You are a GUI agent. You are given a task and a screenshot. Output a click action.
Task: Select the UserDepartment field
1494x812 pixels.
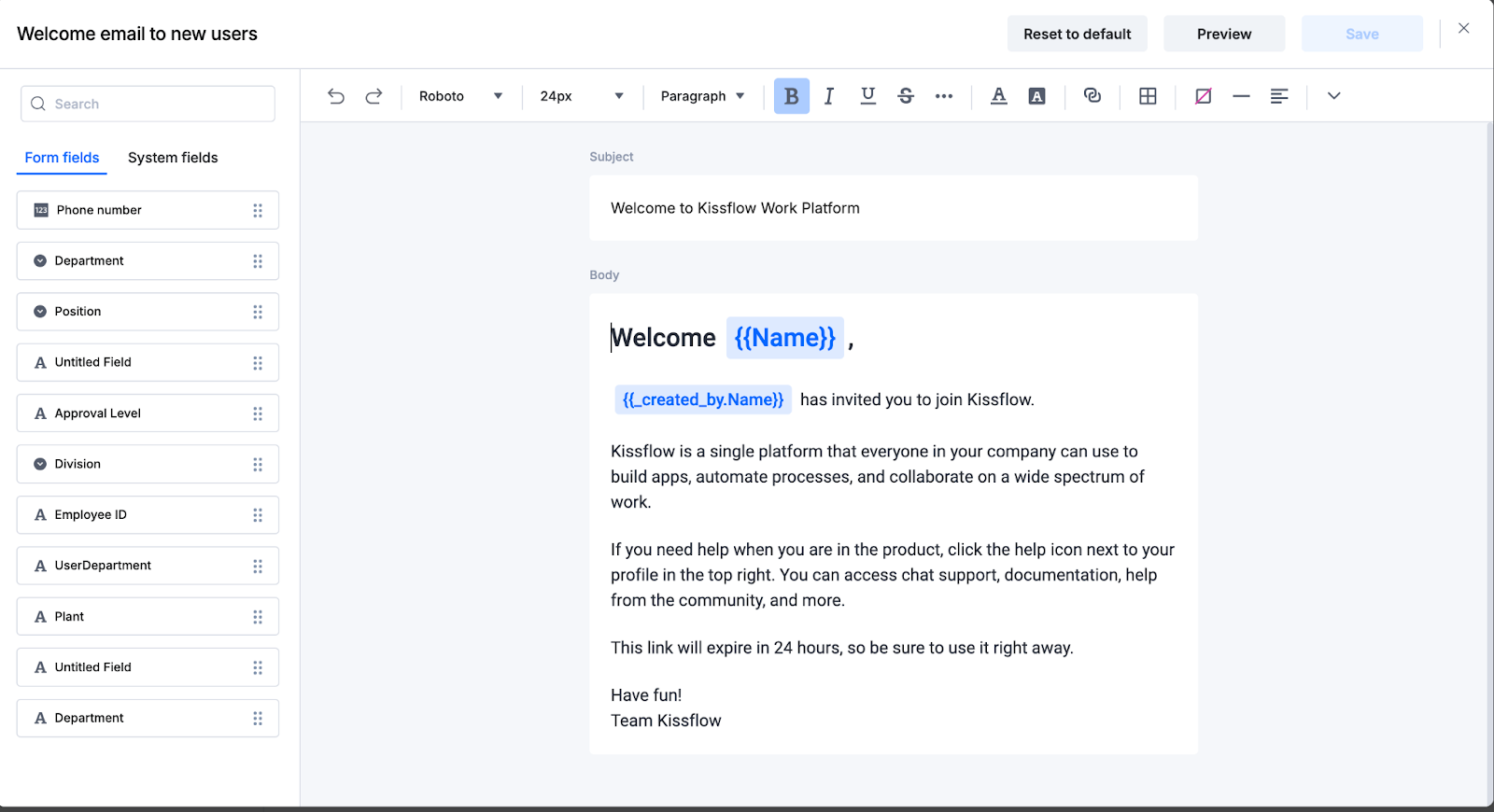tap(148, 566)
